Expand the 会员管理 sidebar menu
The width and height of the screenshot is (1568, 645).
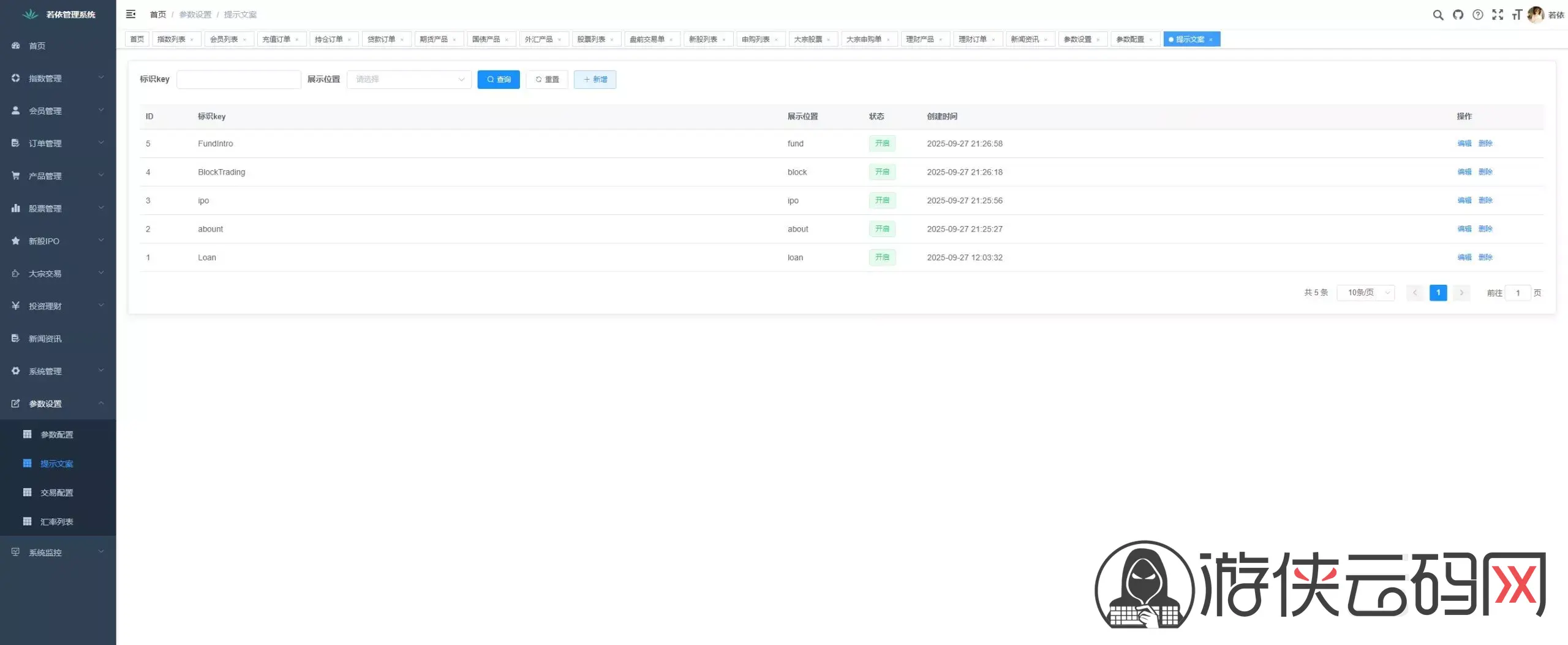58,111
